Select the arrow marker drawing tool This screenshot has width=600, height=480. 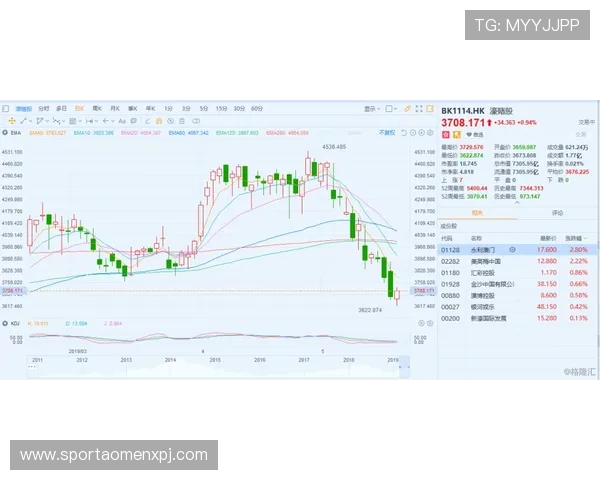point(106,121)
